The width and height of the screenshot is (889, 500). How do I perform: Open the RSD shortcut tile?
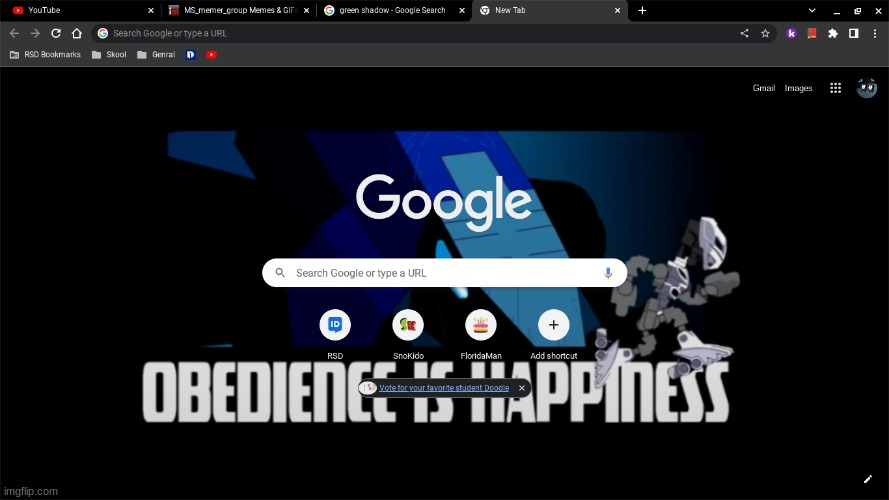335,334
